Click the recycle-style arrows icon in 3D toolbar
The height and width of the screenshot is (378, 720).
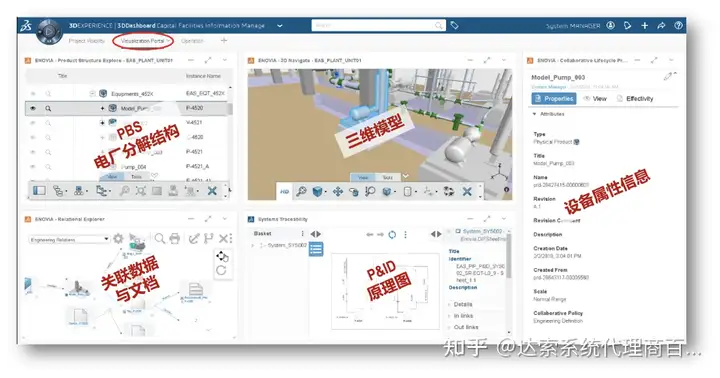449,192
